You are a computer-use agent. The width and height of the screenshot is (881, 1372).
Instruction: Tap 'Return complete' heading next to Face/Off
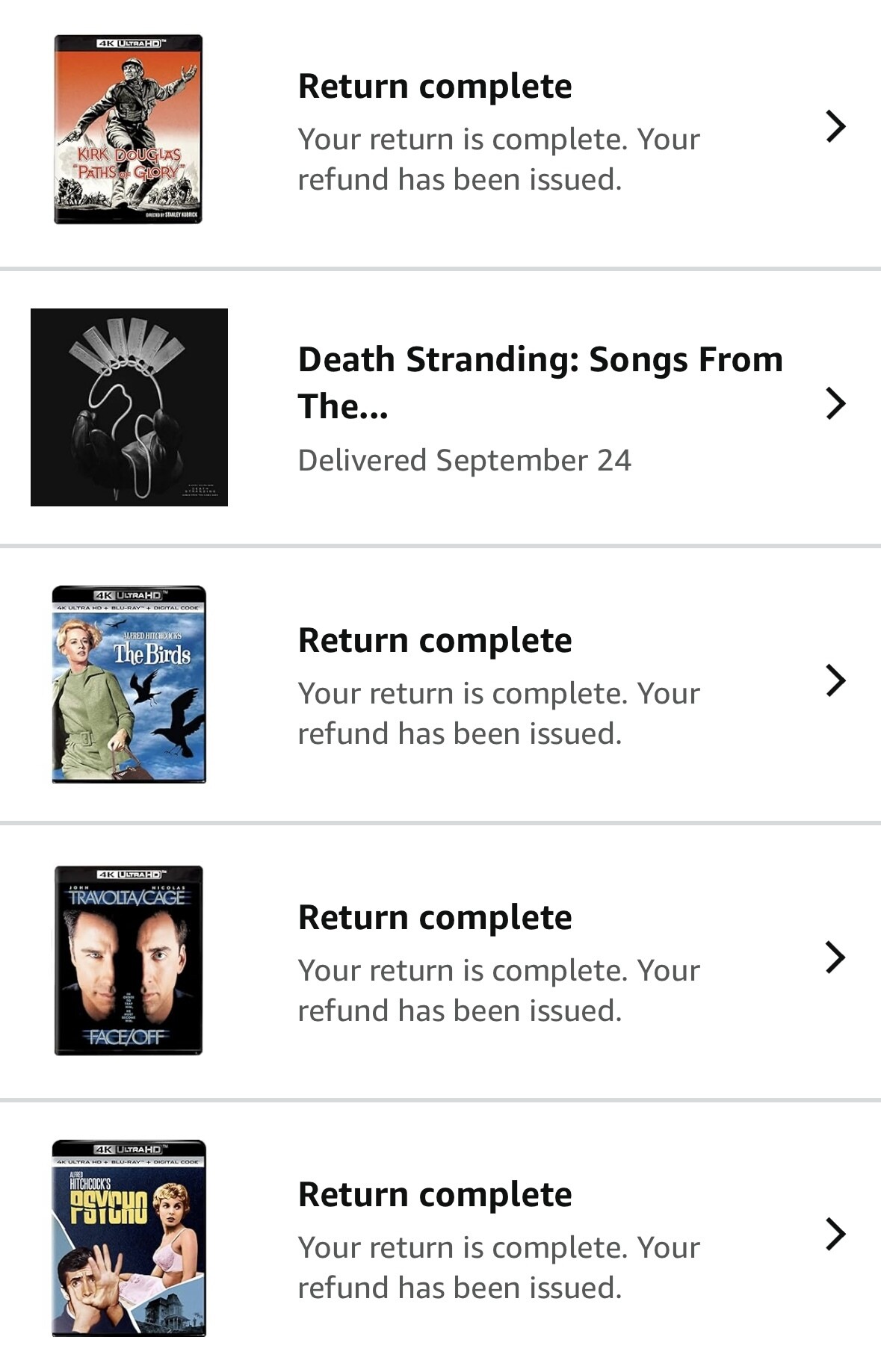pyautogui.click(x=435, y=918)
